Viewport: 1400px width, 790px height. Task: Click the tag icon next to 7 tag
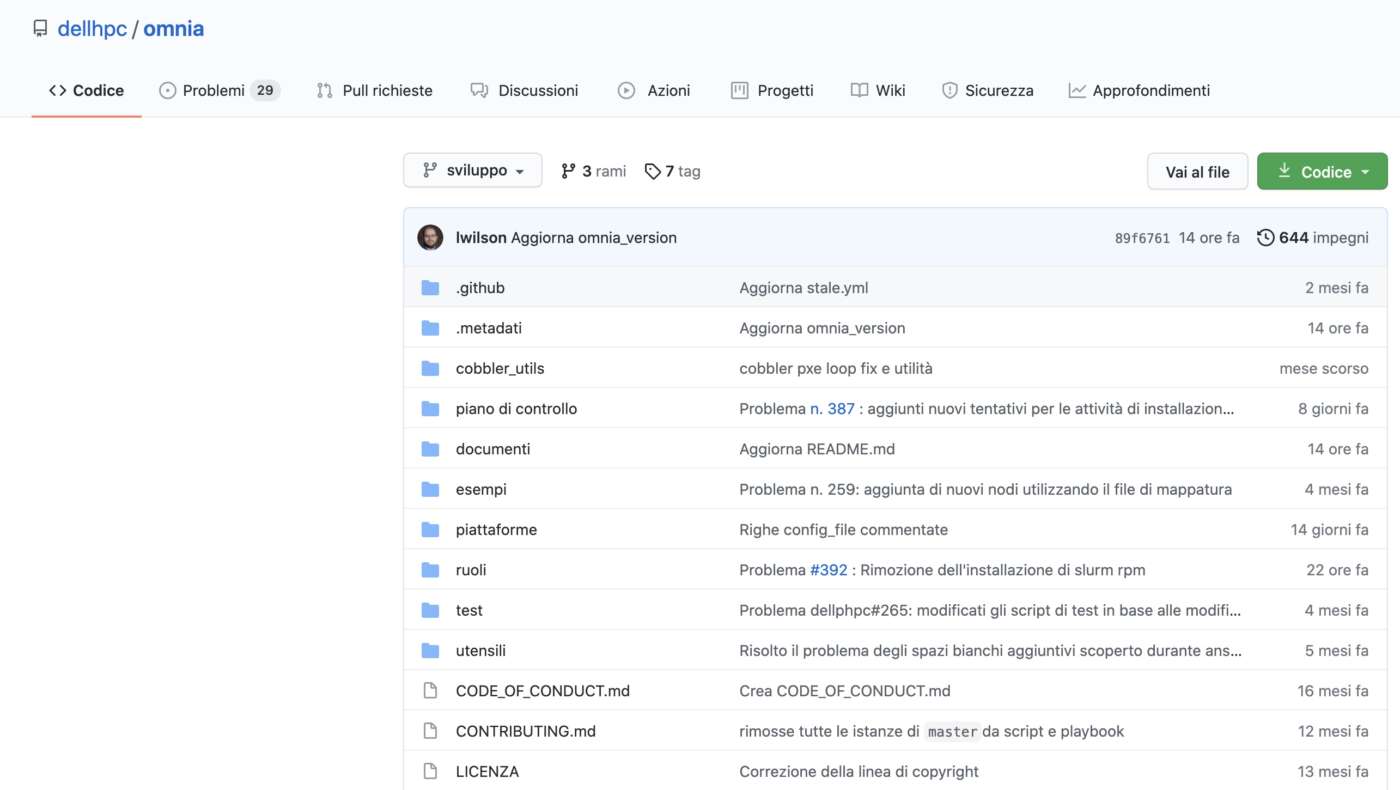pyautogui.click(x=653, y=171)
